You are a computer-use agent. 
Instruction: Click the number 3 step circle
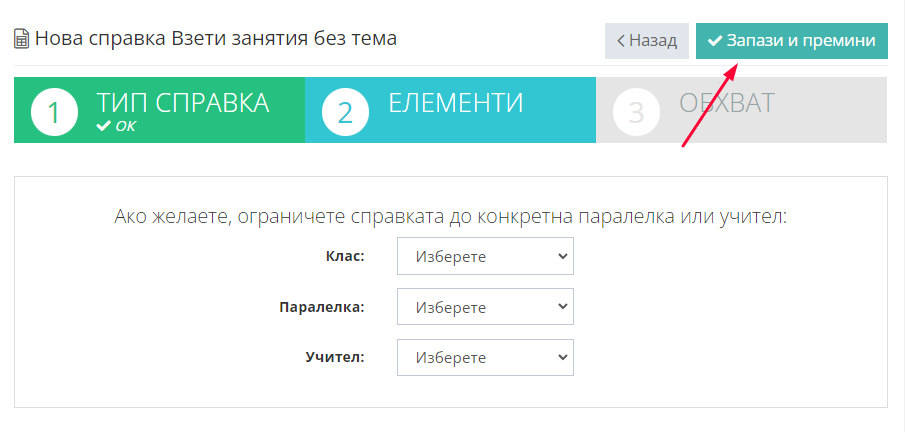click(x=636, y=111)
